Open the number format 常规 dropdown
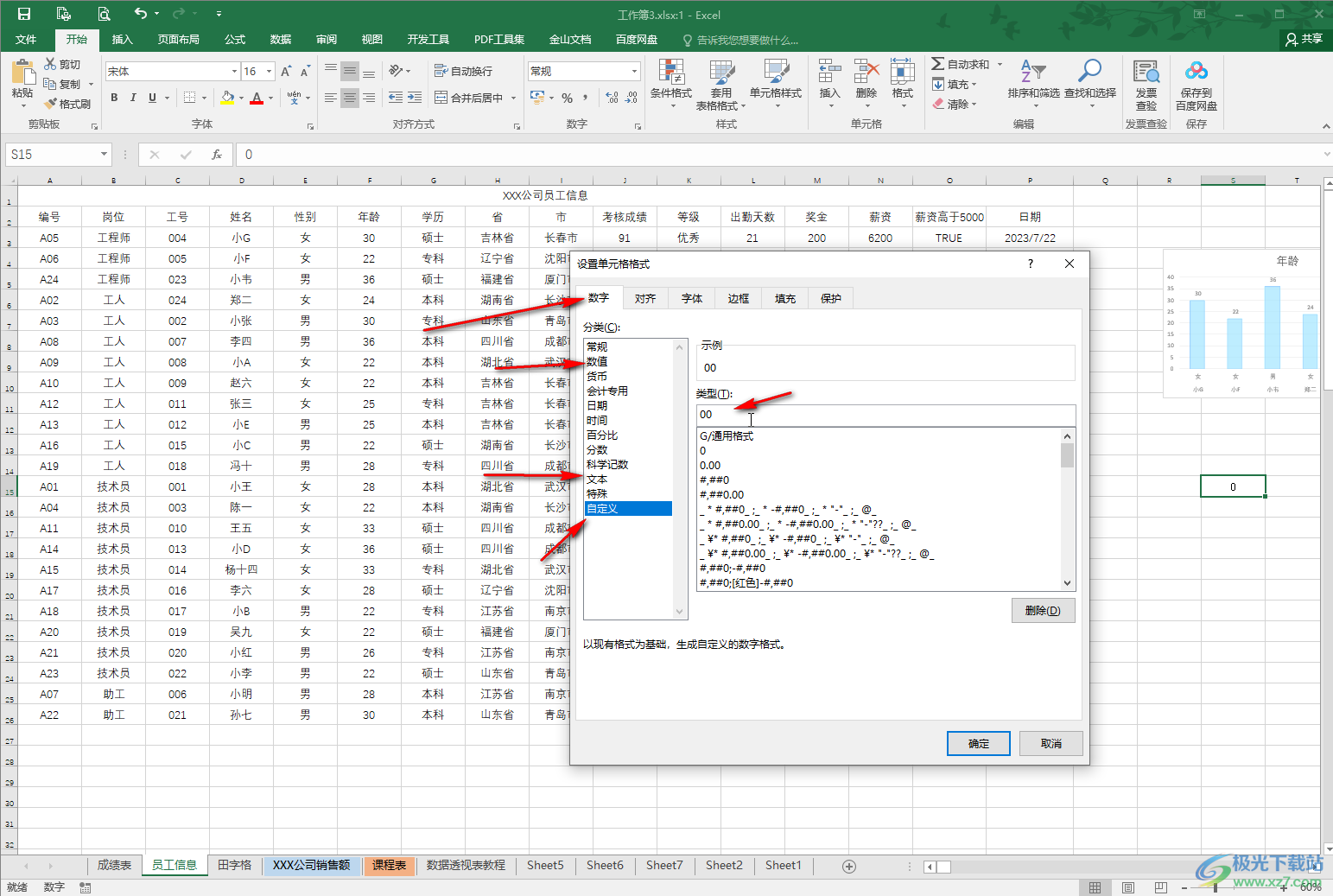This screenshot has width=1333, height=896. (x=635, y=71)
